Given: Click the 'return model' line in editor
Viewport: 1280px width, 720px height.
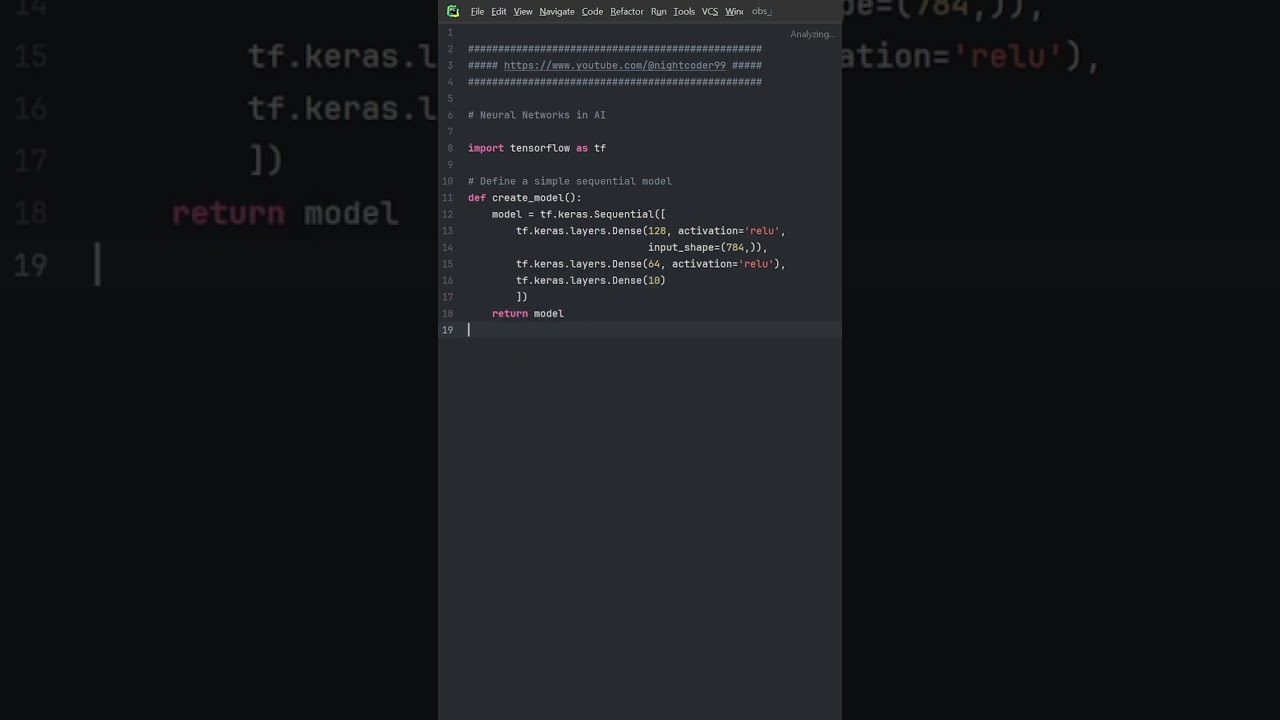Looking at the screenshot, I should point(528,314).
